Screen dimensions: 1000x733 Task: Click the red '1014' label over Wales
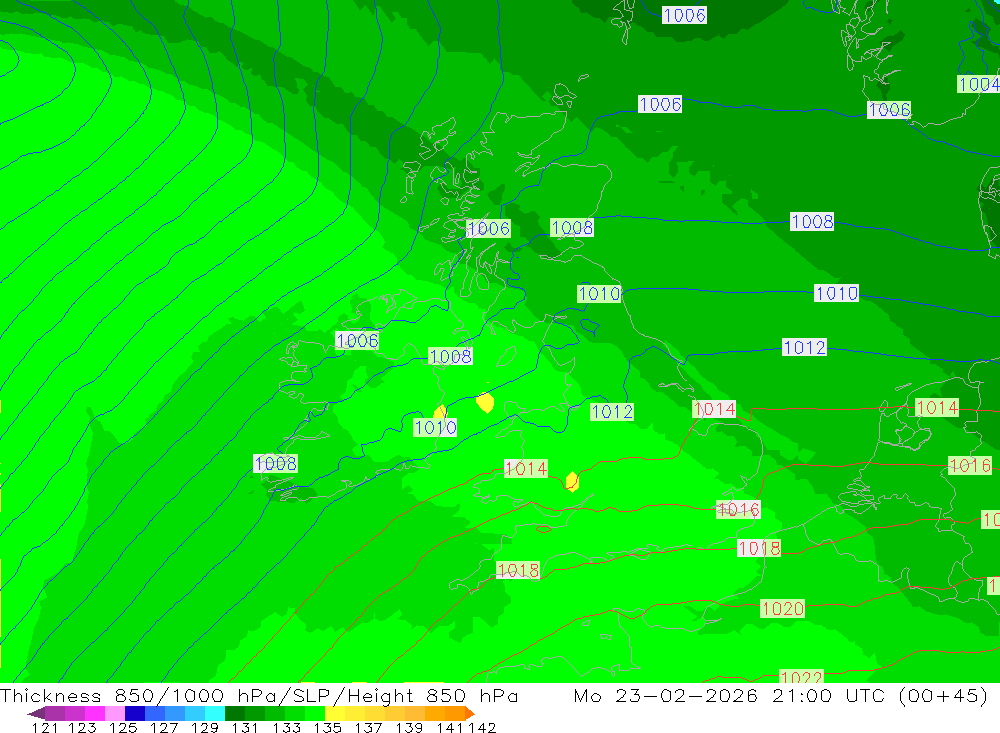pos(526,469)
